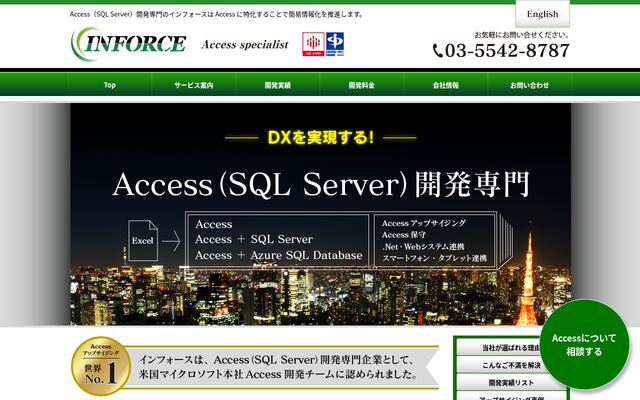Open the 開発実績 menu item
Image resolution: width=640 pixels, height=400 pixels.
(278, 85)
